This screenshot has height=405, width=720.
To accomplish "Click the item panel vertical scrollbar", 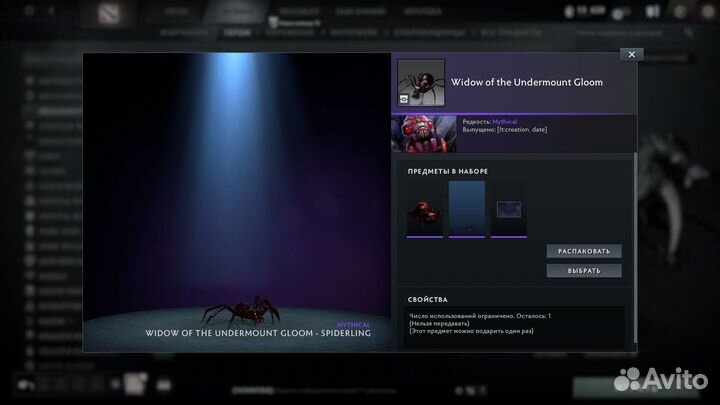I will (x=636, y=248).
